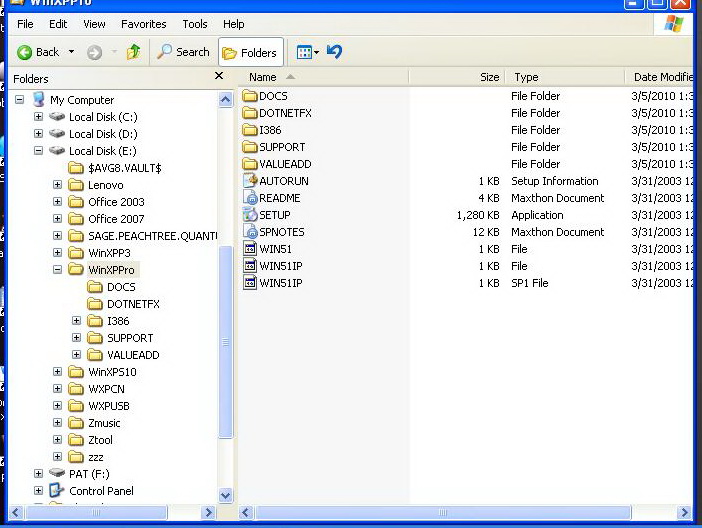The width and height of the screenshot is (702, 528).
Task: Sort by the Type column header
Action: 565,77
